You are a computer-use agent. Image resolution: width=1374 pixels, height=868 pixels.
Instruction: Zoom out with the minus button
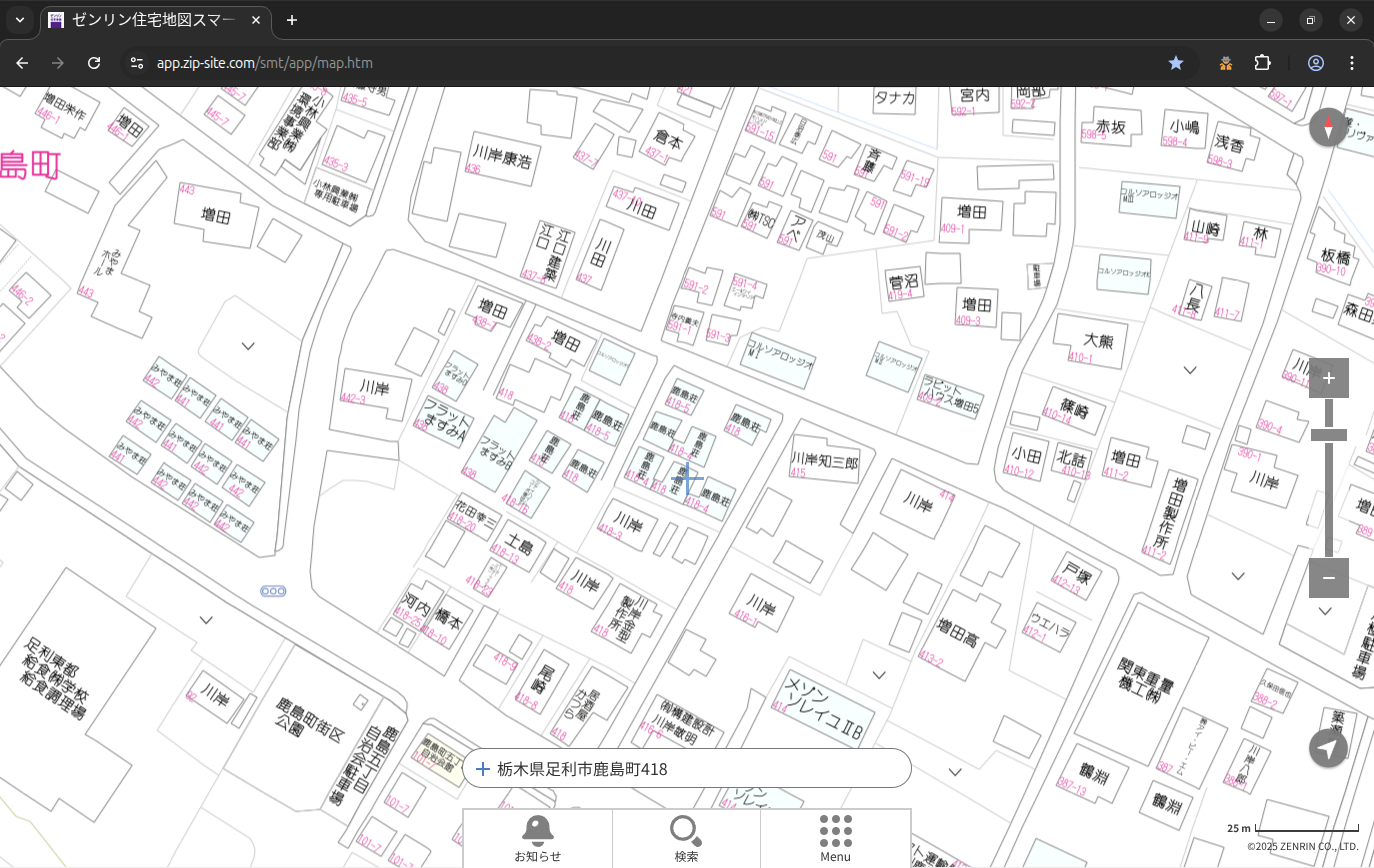coord(1328,578)
